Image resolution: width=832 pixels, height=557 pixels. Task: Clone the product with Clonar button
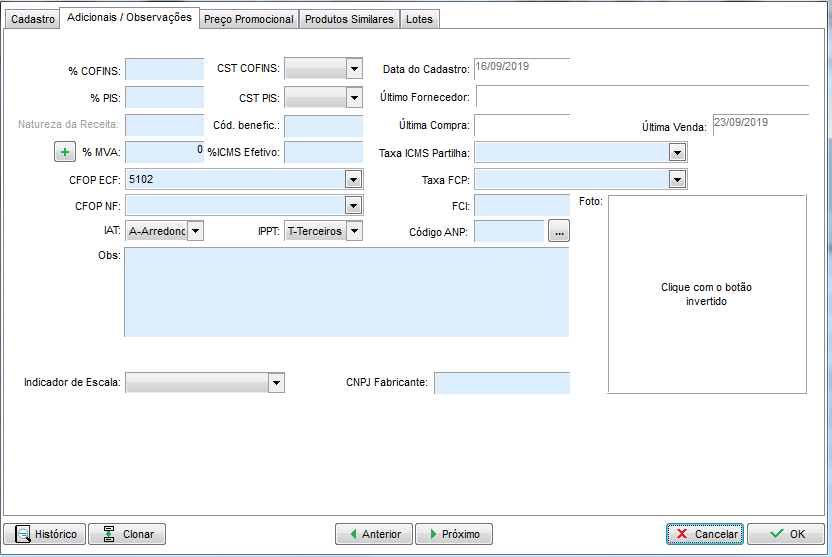coord(127,534)
